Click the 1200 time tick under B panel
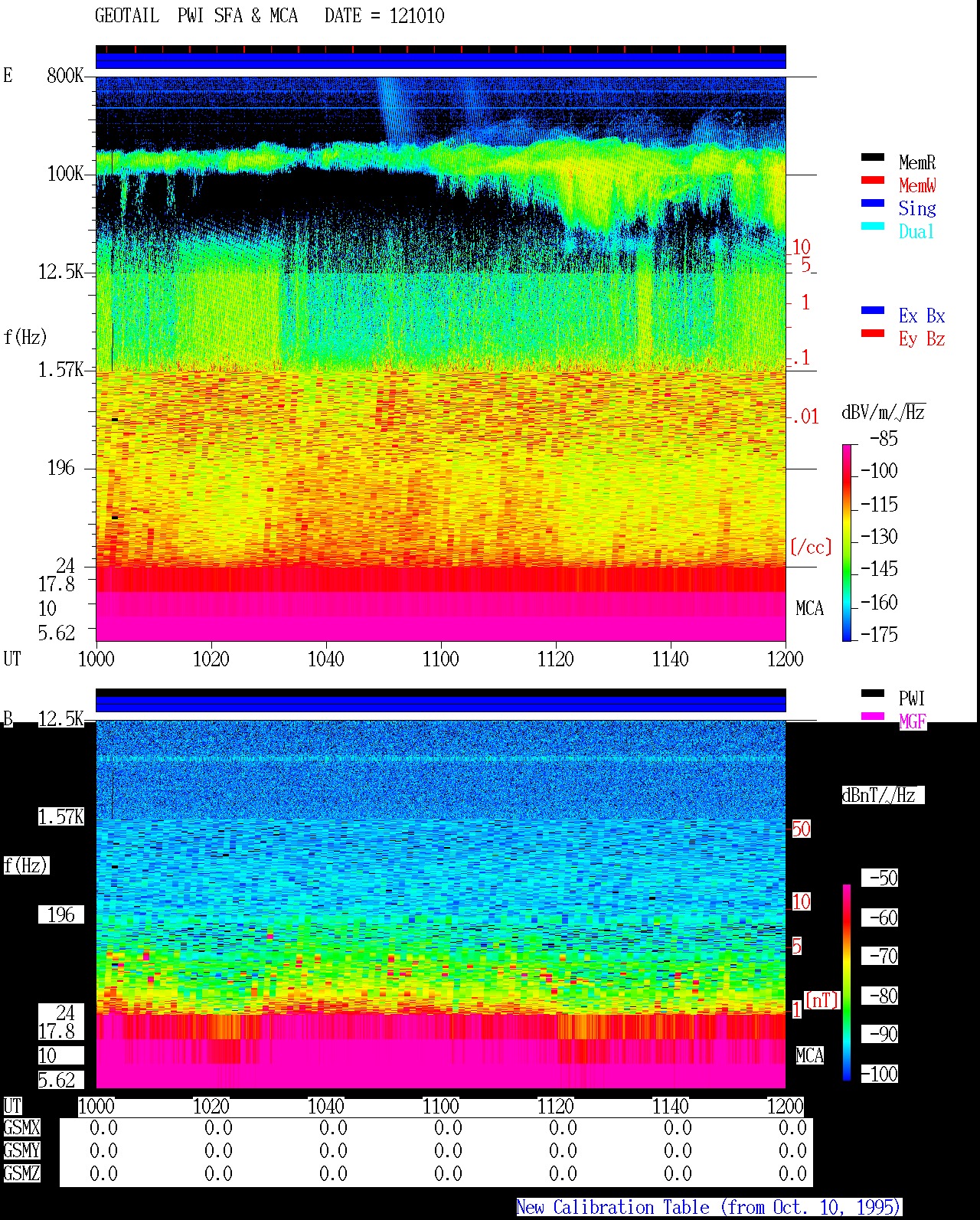Viewport: 980px width, 1220px height. coord(785,1106)
